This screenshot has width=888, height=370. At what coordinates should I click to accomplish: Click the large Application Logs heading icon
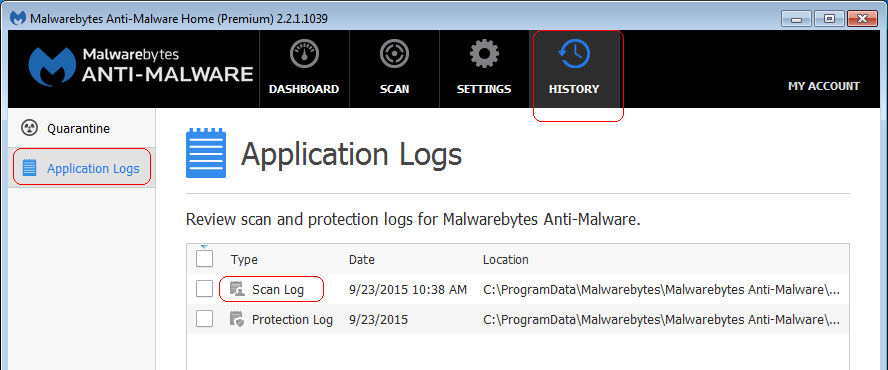[206, 154]
